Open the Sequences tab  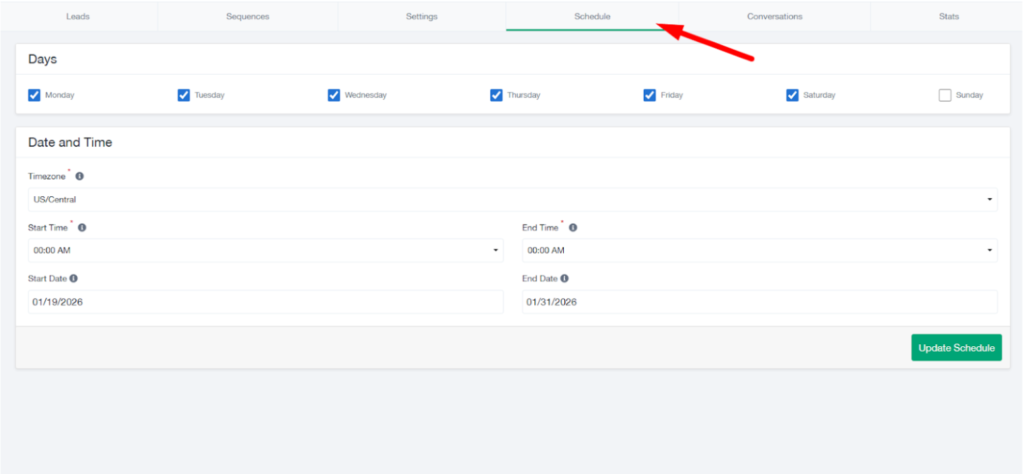pos(247,17)
